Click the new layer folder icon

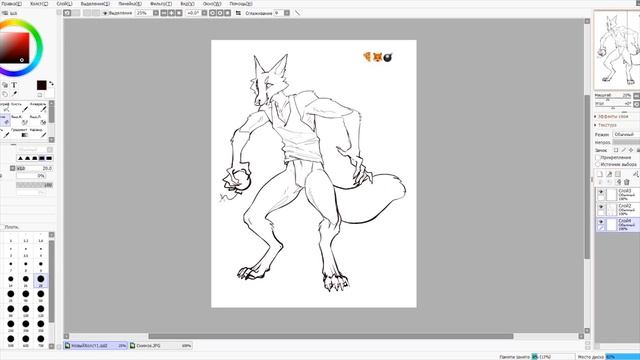(x=618, y=174)
